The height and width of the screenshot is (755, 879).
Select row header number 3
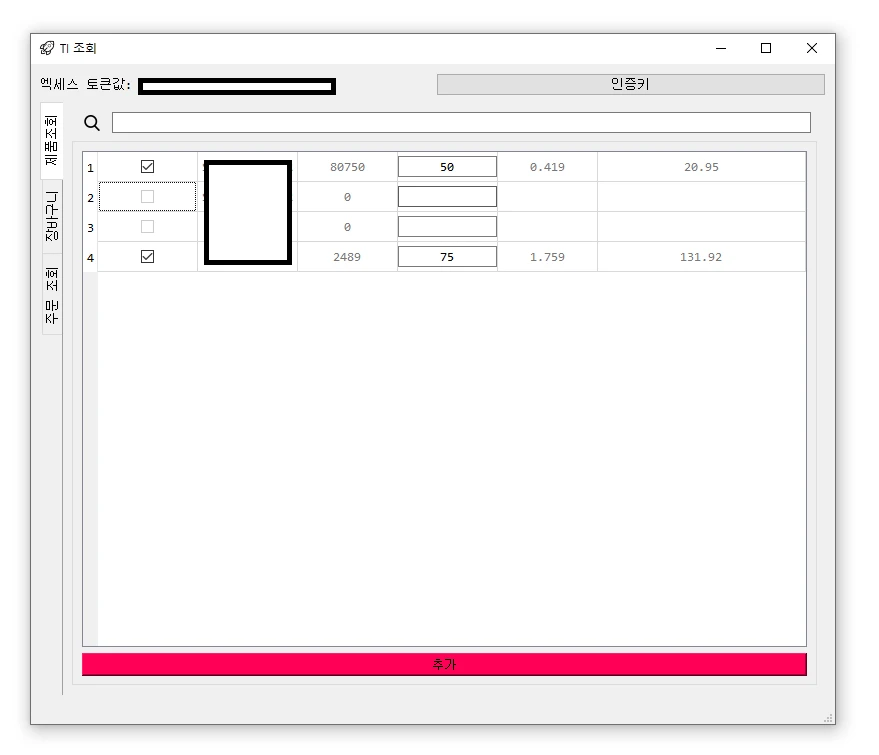coord(90,228)
